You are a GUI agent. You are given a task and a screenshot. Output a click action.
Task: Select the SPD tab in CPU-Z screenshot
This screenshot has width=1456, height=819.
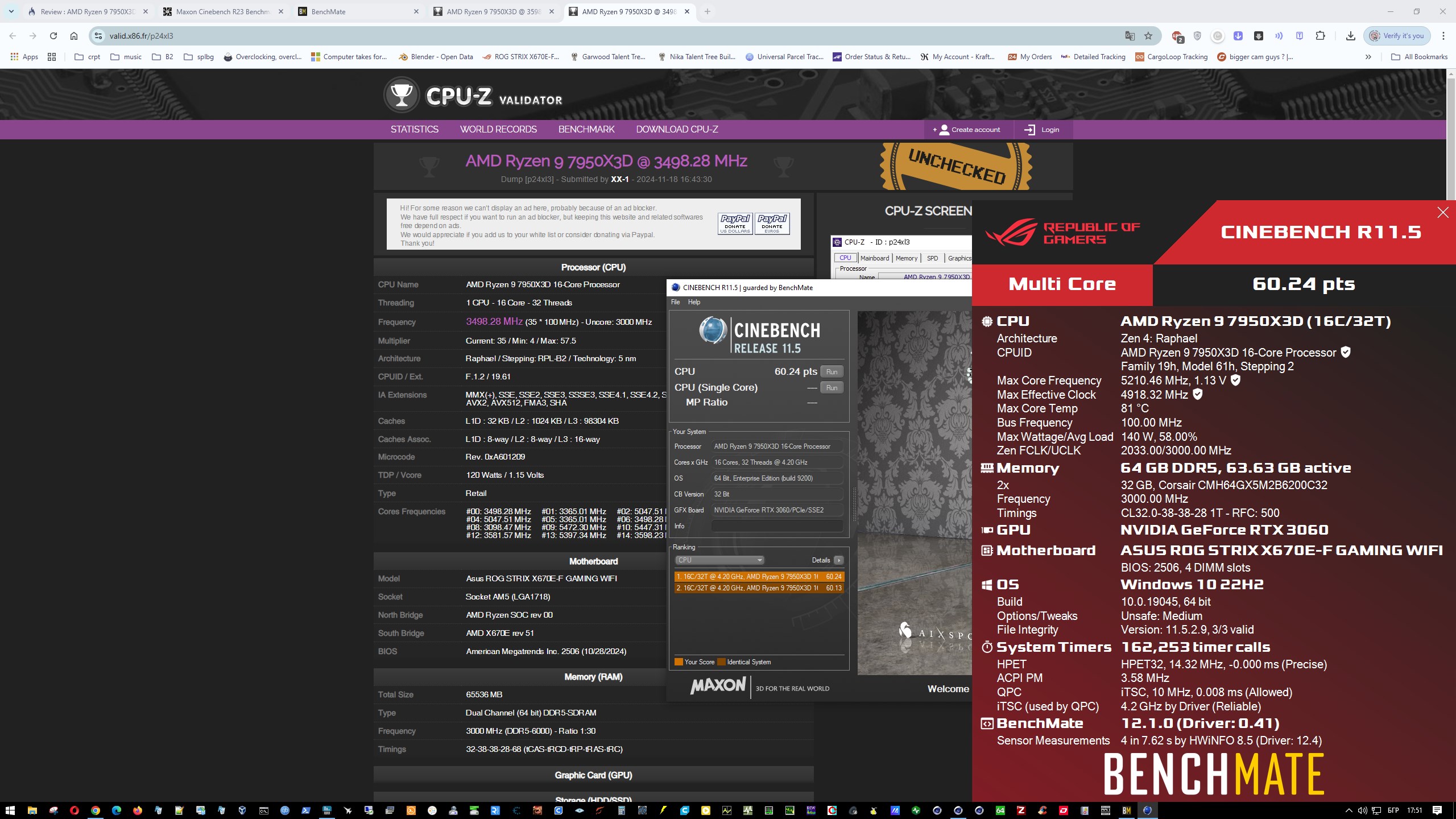[x=932, y=258]
